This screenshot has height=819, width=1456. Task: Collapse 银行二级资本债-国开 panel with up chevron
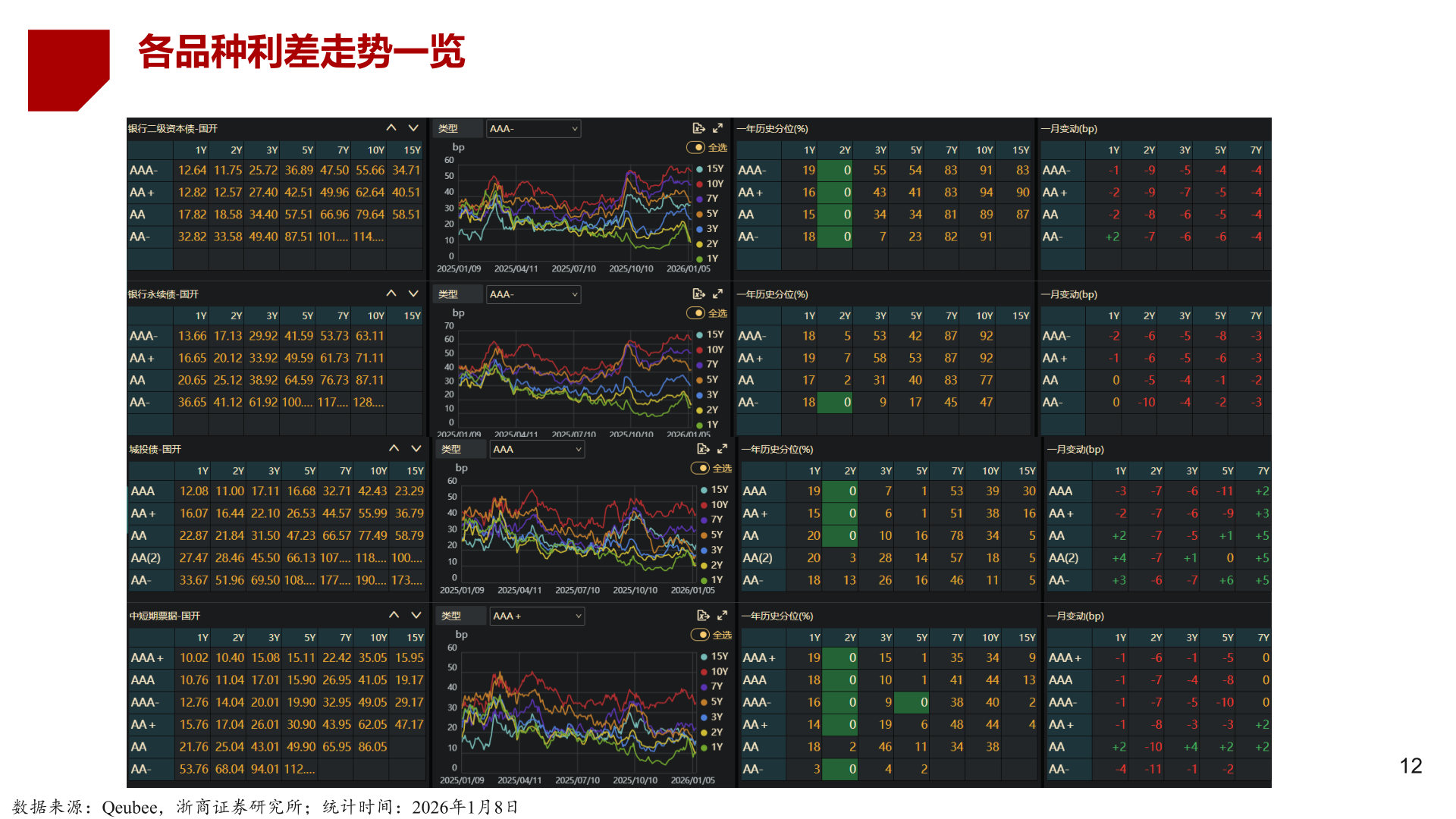391,128
